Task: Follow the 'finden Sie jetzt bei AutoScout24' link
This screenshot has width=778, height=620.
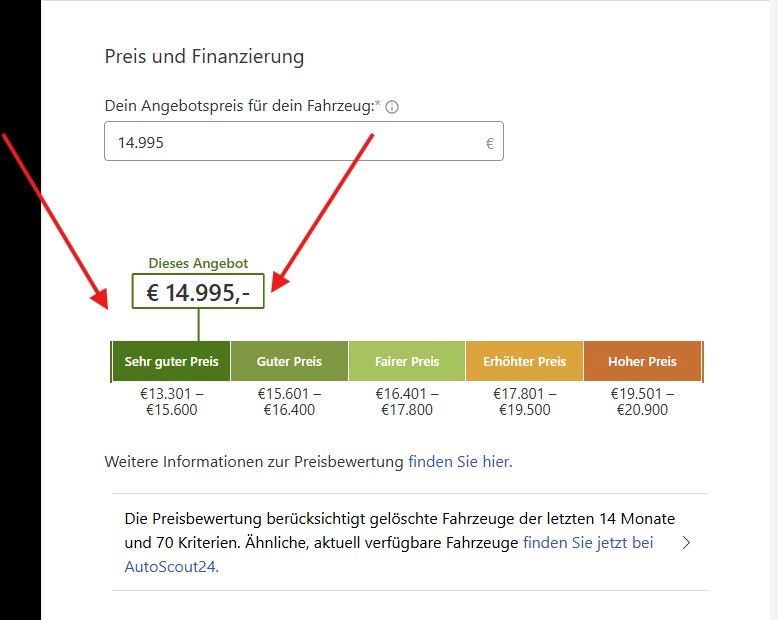Action: click(x=587, y=543)
